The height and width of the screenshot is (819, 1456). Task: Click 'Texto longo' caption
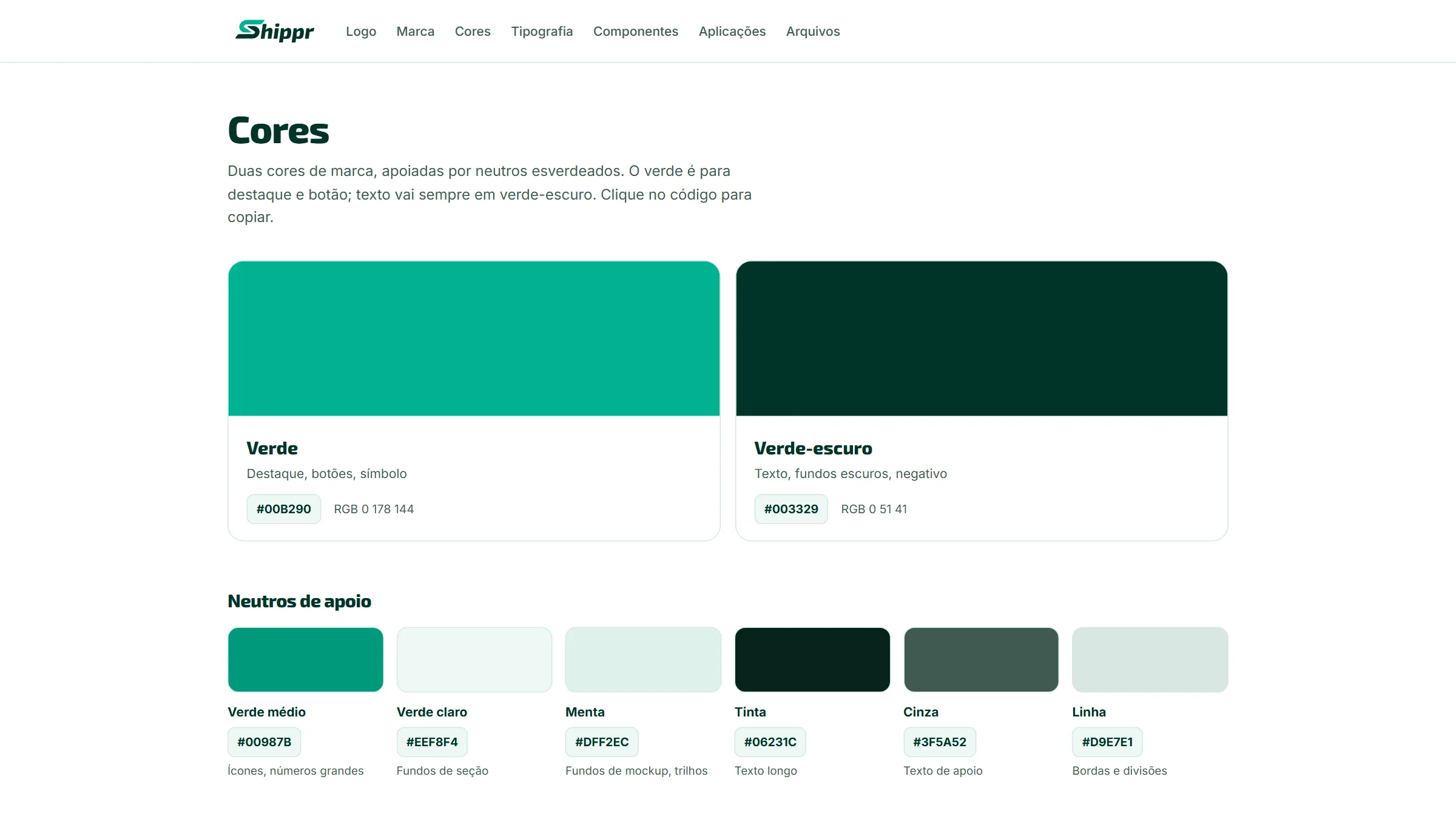766,770
